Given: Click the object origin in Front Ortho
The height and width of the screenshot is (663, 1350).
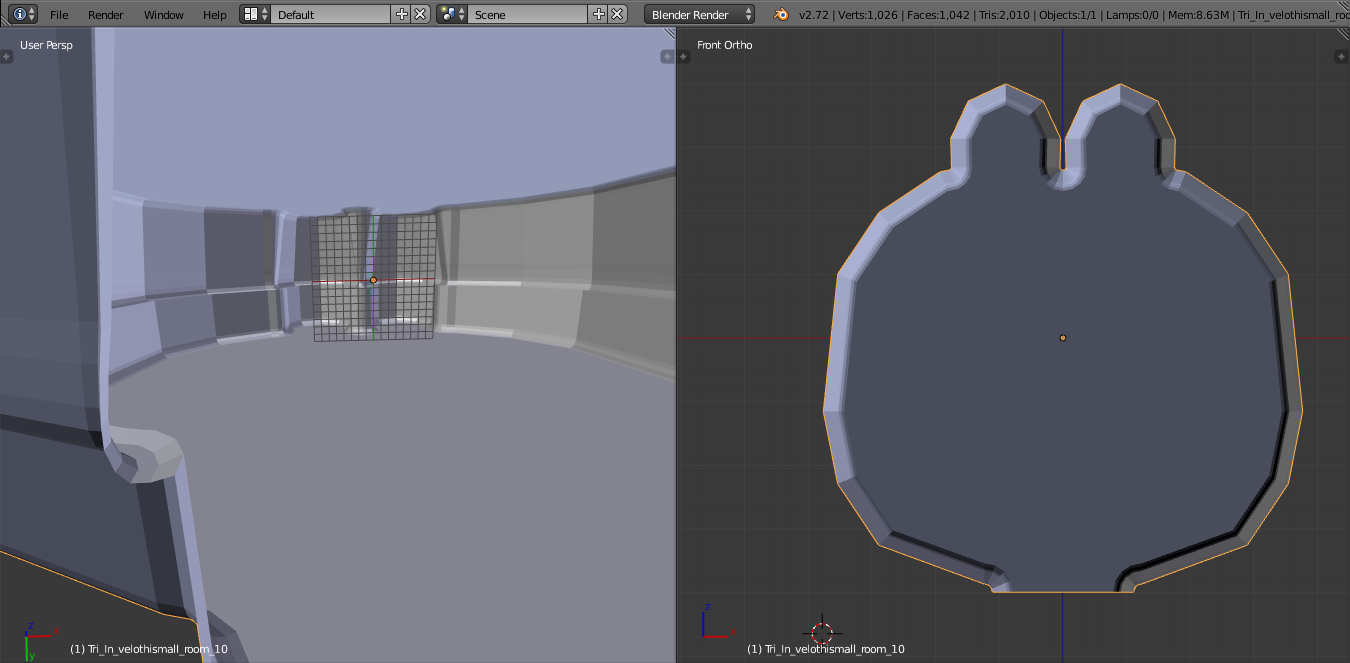Looking at the screenshot, I should point(1063,338).
